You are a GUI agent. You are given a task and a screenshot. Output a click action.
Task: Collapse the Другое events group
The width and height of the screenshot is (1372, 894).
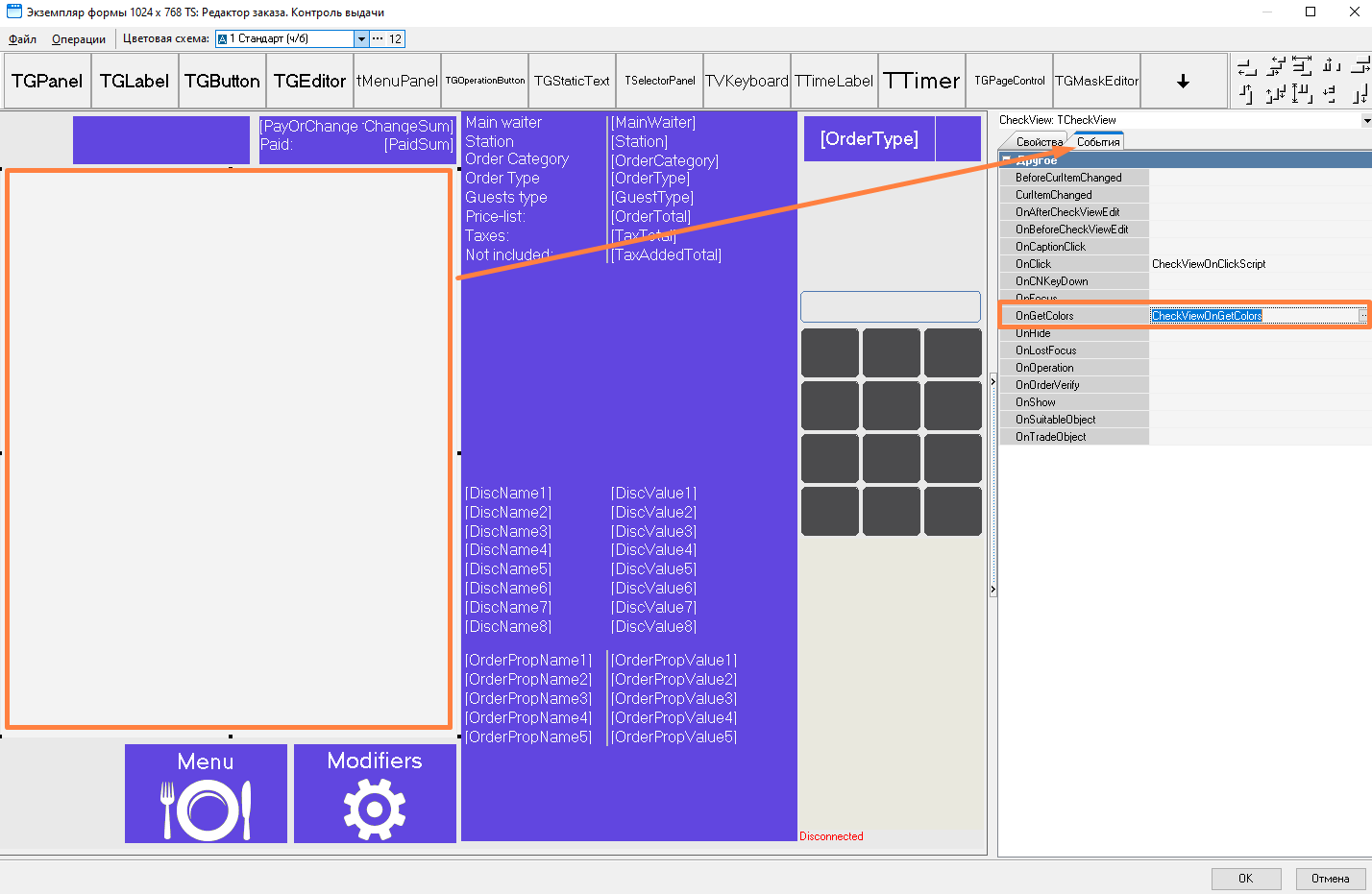[1006, 160]
